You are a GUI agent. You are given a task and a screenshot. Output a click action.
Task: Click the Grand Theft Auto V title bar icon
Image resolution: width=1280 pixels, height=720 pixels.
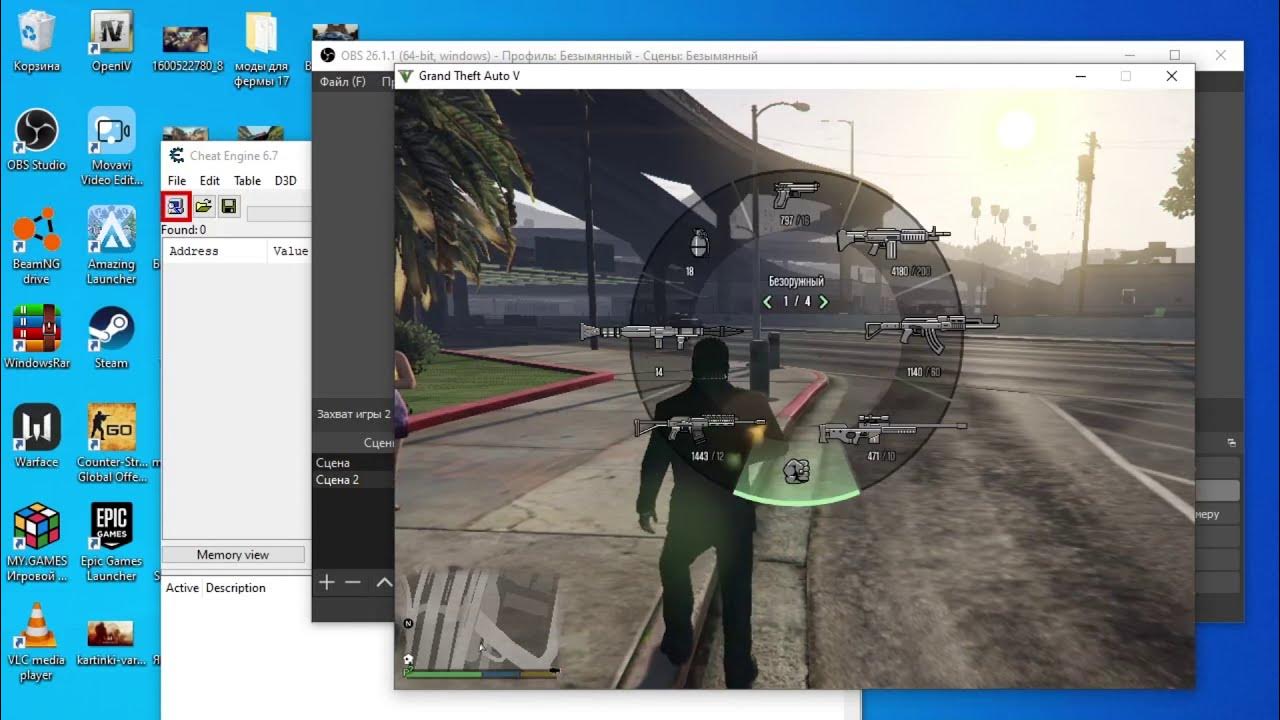[406, 76]
